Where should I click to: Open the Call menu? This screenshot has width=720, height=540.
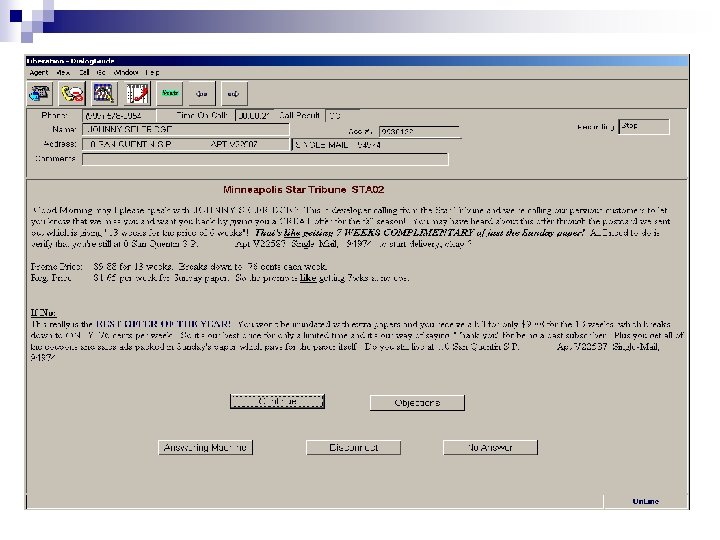[x=84, y=73]
